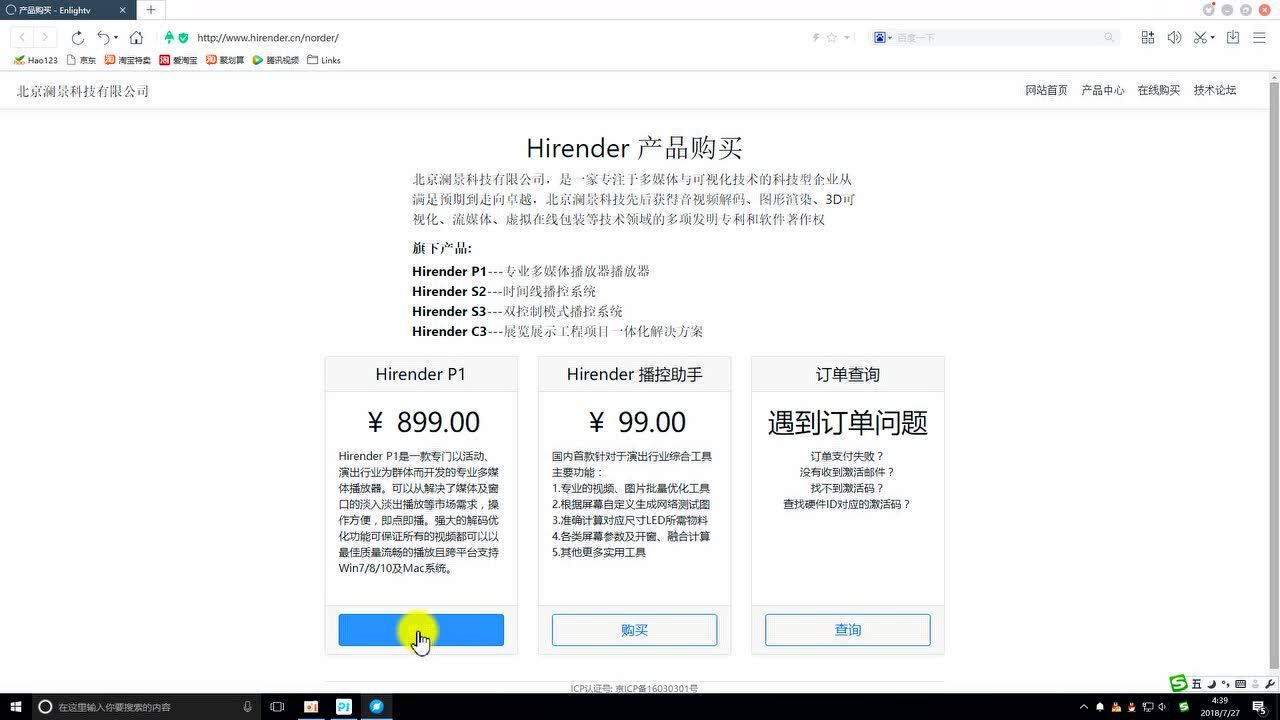Click the 北京澜景科技有限公司 site title
The image size is (1280, 720).
(83, 91)
